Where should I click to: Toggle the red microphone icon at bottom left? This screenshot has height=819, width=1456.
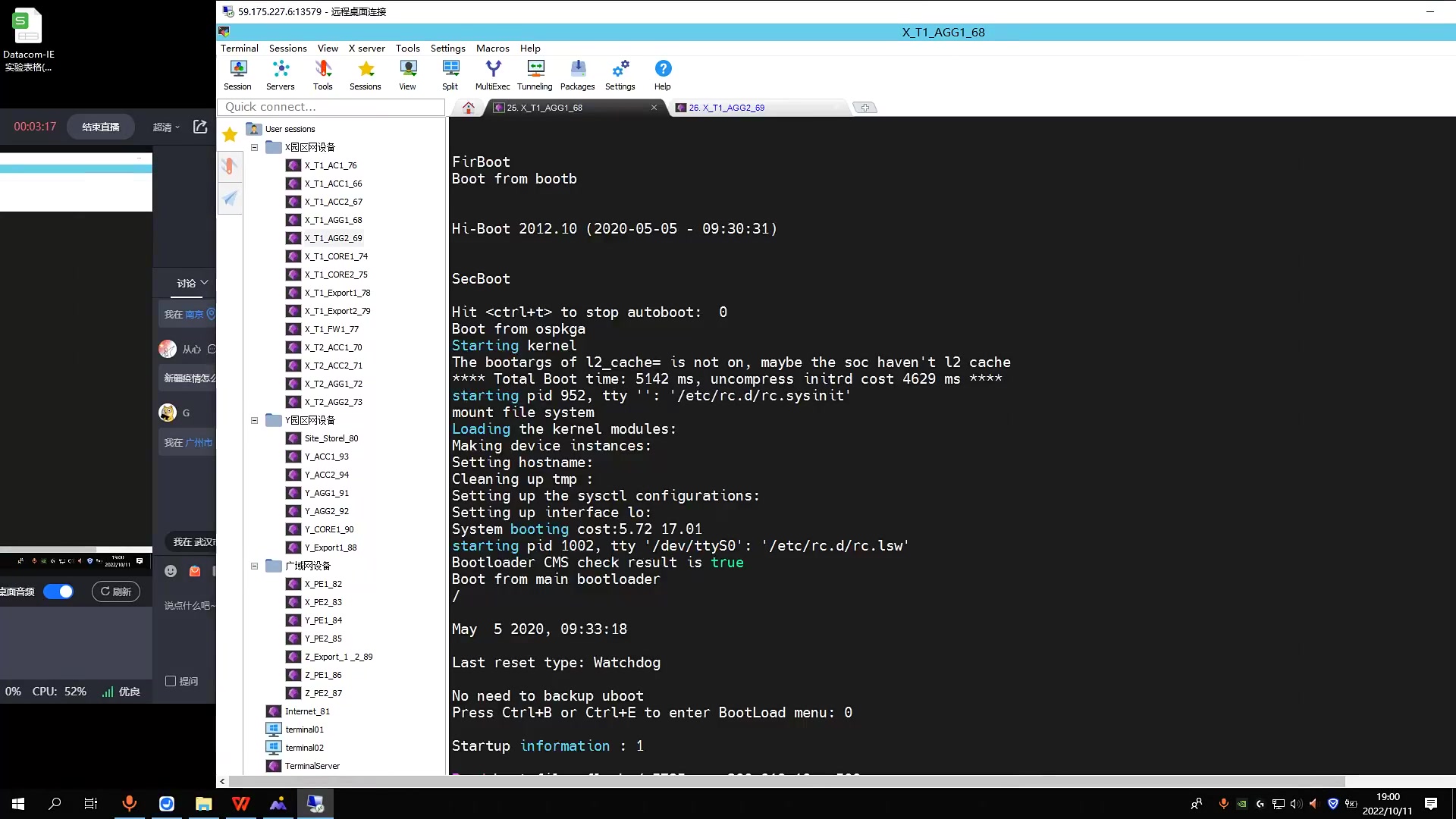click(129, 803)
